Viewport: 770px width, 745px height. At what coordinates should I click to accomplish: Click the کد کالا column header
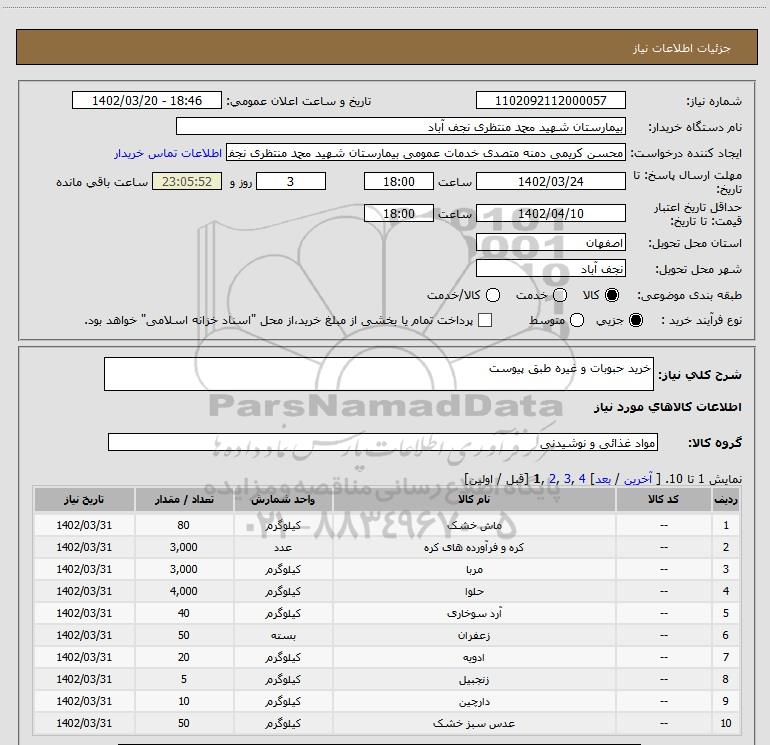coord(663,499)
